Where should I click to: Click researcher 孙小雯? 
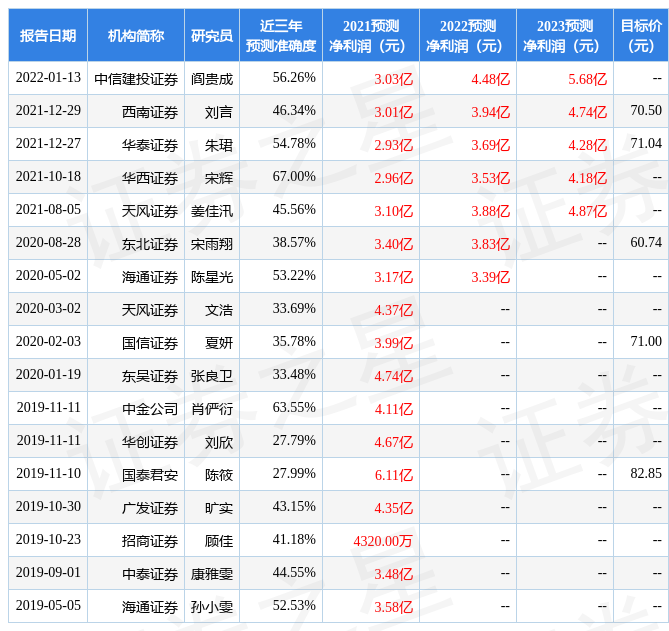(x=212, y=607)
